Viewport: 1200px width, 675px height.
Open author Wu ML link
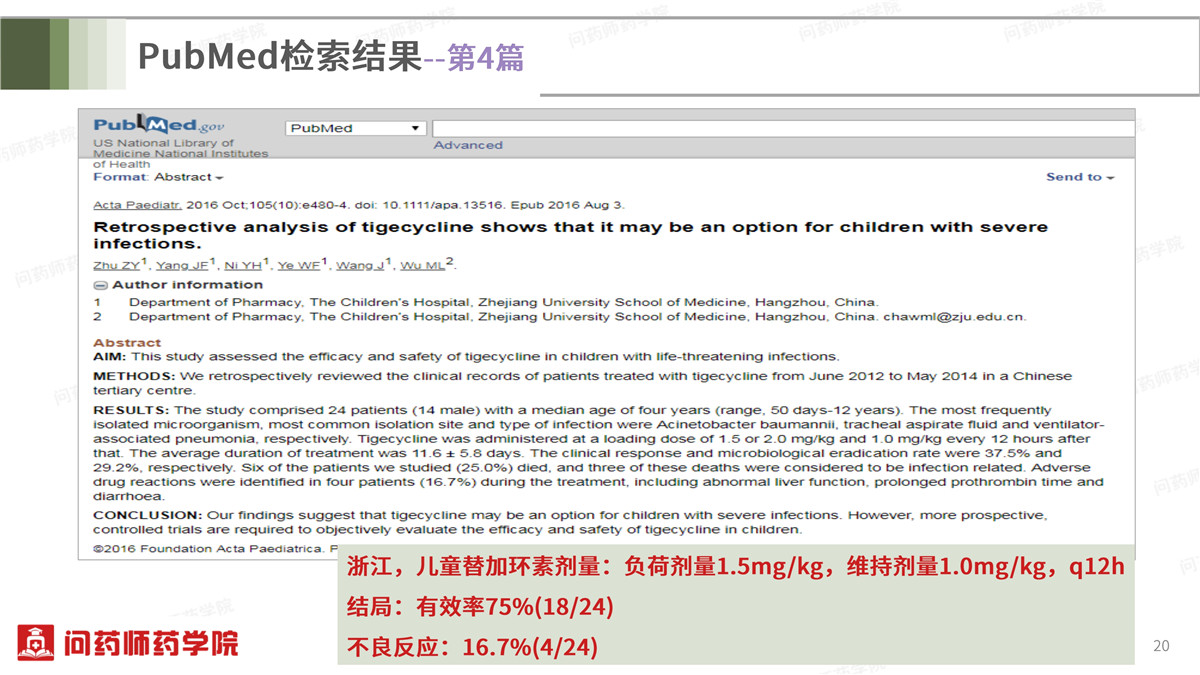tap(422, 265)
